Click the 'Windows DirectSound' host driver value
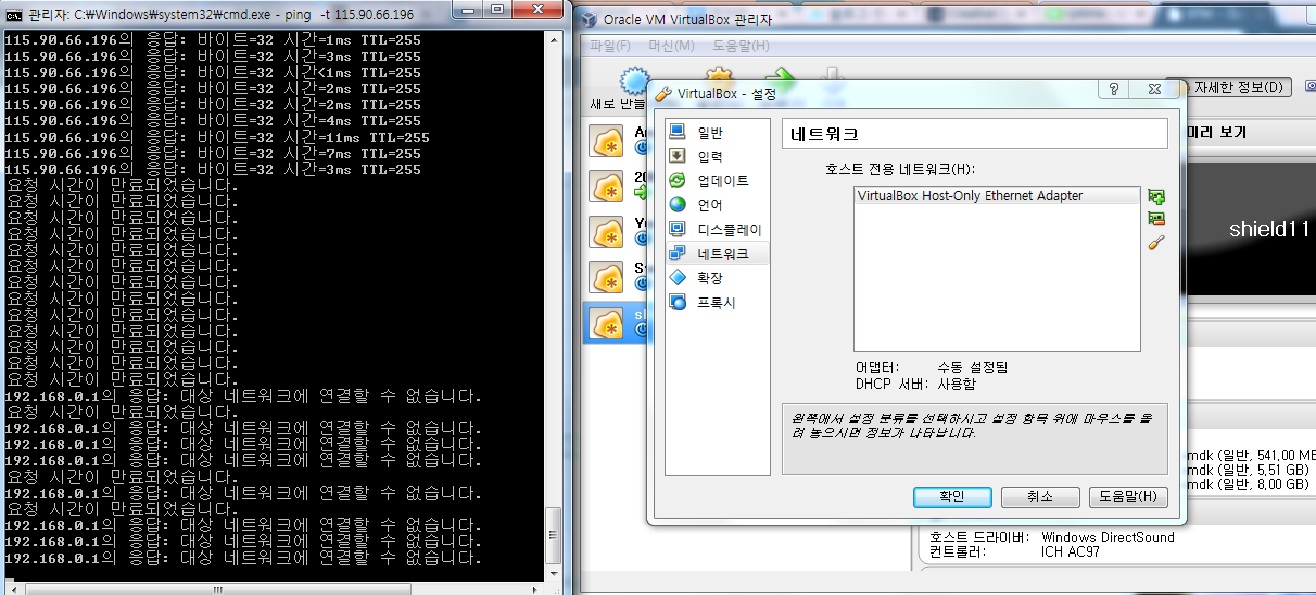This screenshot has width=1316, height=595. pos(1107,537)
